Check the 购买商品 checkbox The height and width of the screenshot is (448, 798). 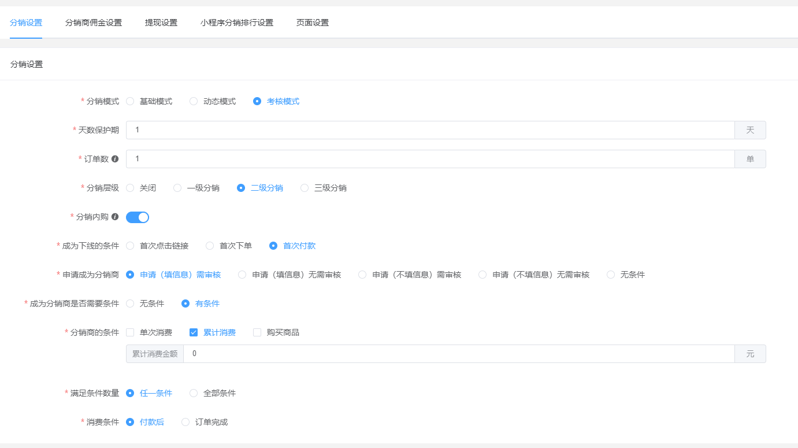(257, 332)
